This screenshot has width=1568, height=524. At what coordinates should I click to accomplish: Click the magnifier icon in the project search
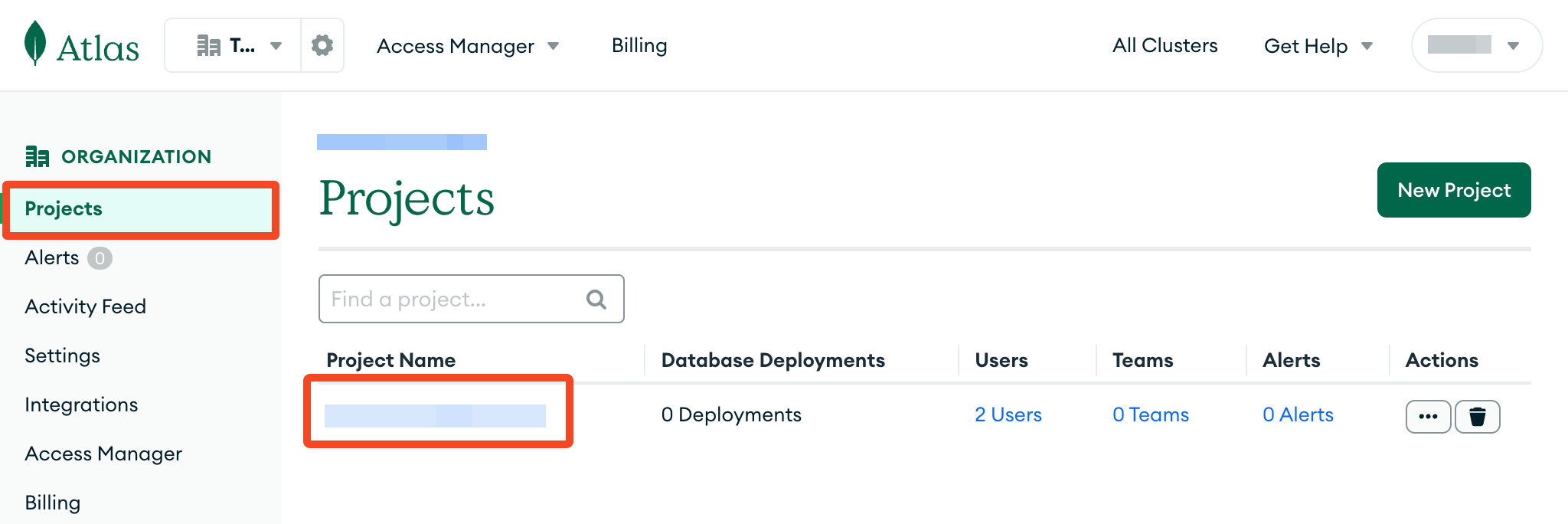596,299
